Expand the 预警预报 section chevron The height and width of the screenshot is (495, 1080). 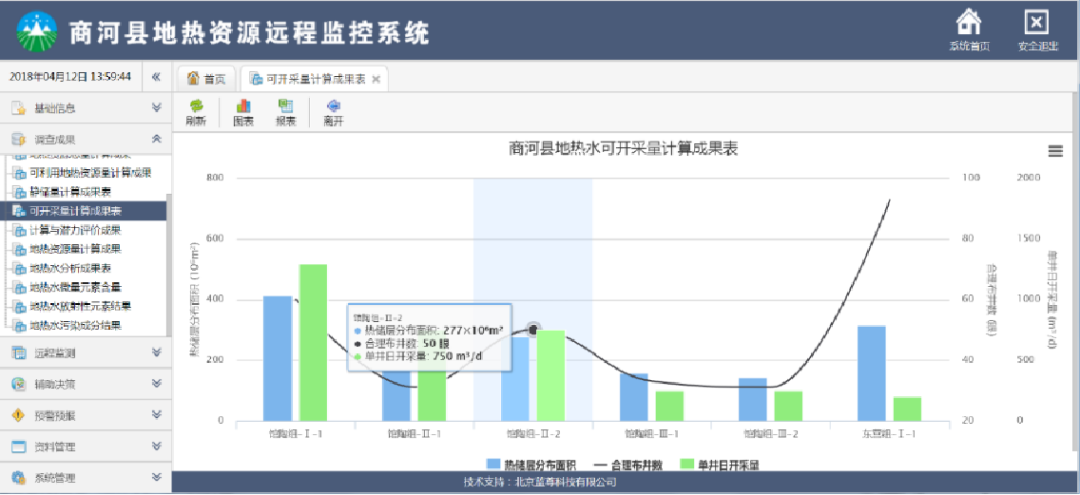(x=156, y=415)
